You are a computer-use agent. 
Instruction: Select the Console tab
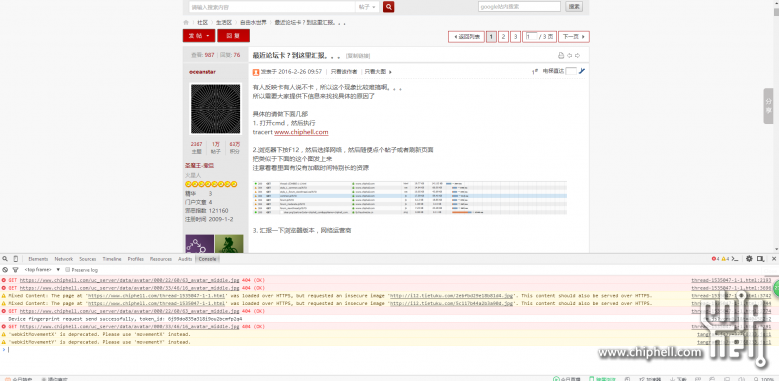point(207,259)
